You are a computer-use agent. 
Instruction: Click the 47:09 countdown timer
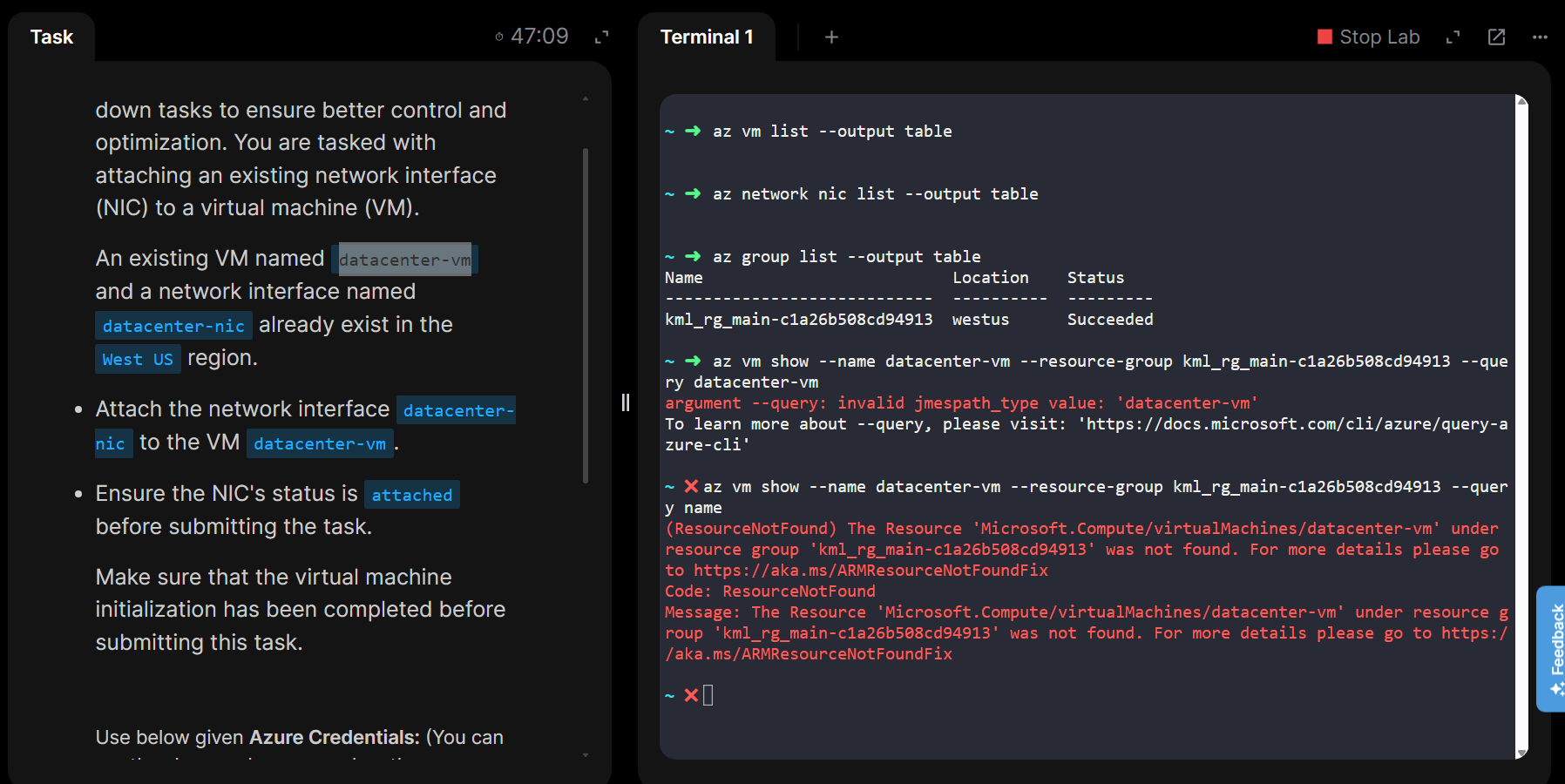pyautogui.click(x=539, y=37)
